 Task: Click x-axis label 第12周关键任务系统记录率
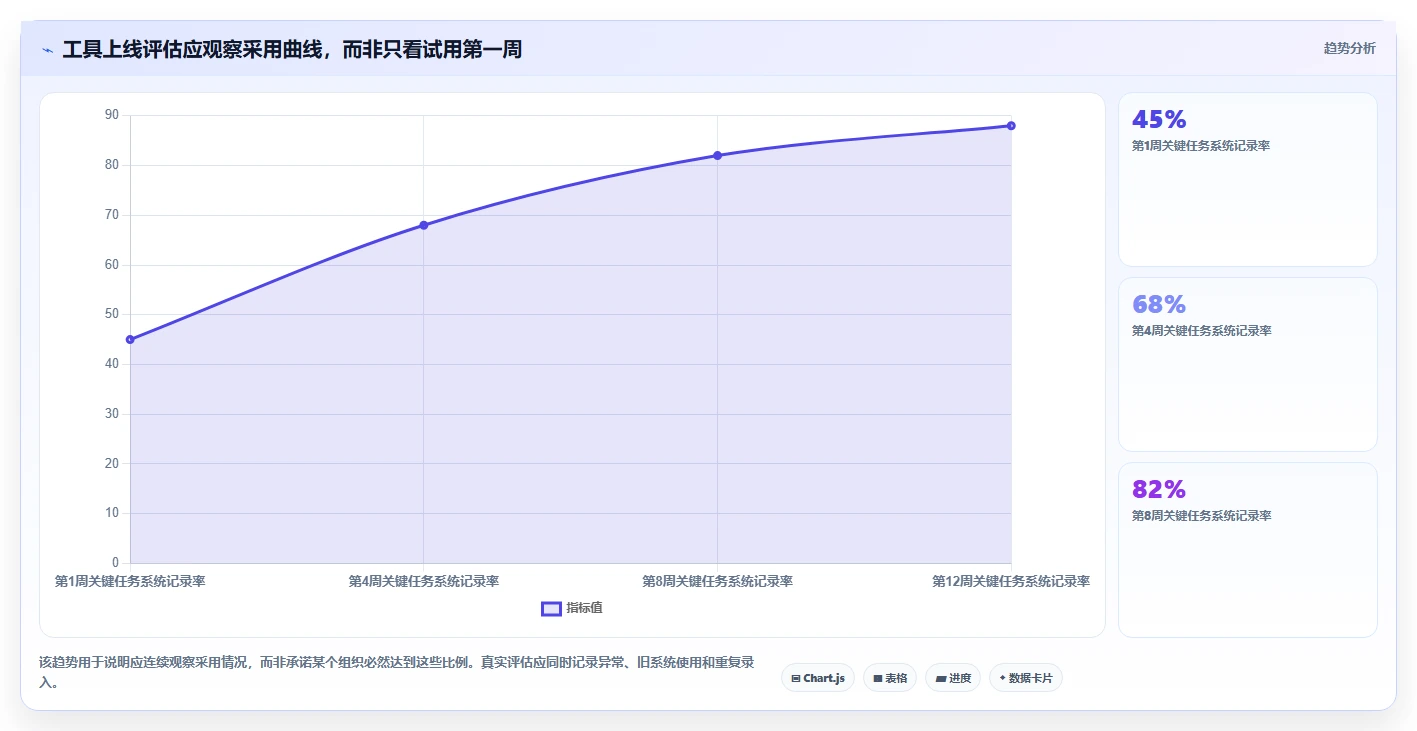(x=1011, y=581)
